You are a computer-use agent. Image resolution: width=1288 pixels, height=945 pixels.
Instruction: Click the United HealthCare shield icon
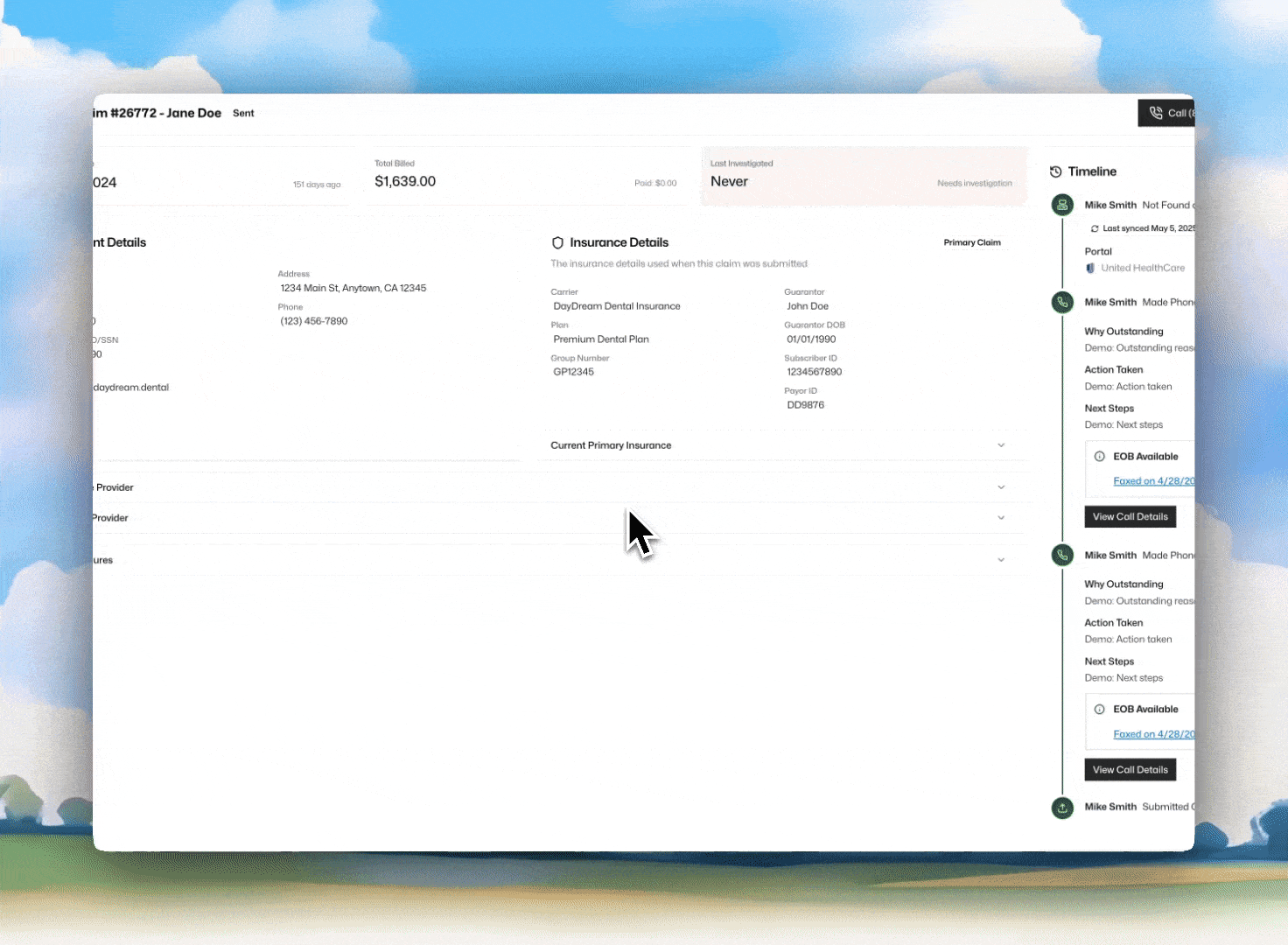click(1090, 268)
